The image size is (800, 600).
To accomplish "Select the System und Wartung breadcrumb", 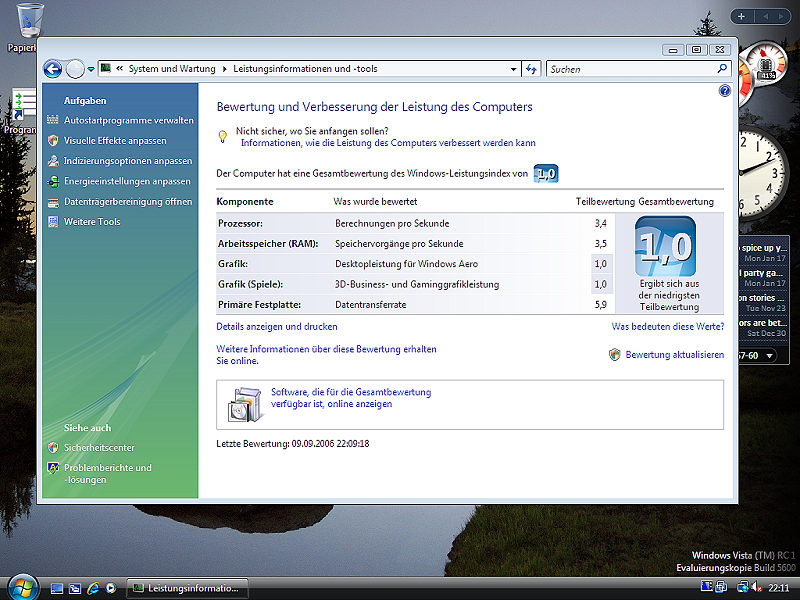I will [172, 69].
